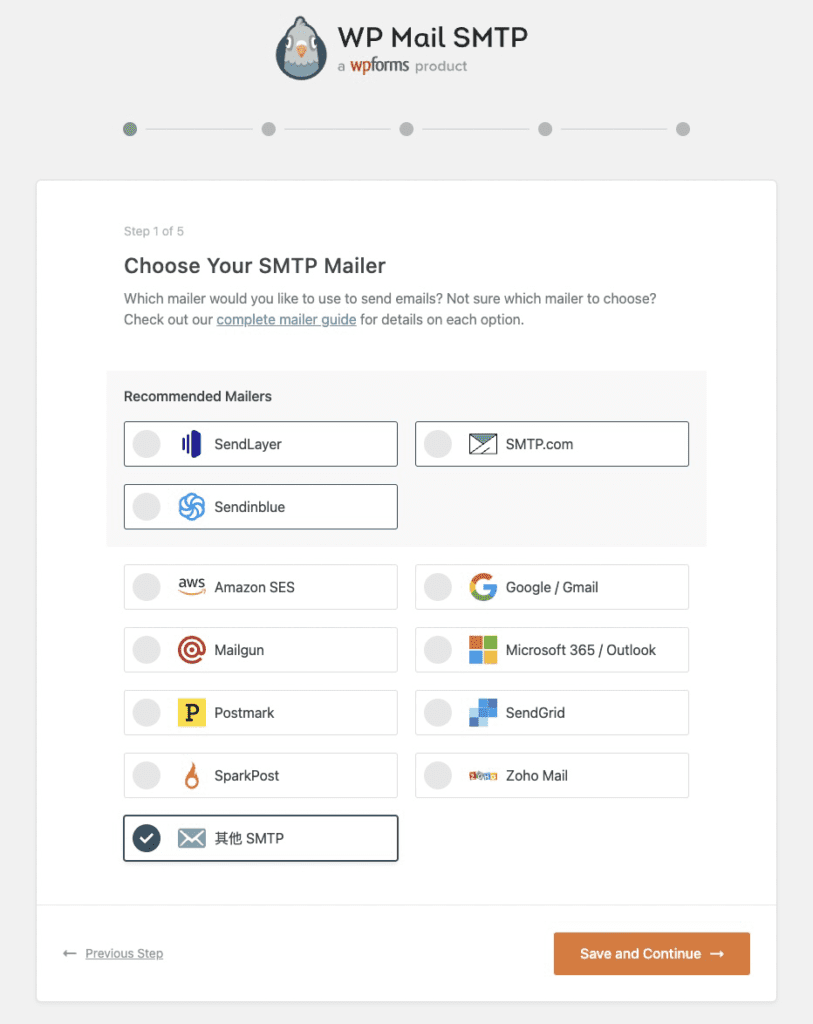Viewport: 813px width, 1024px height.
Task: Go back via Previous Step link
Action: coord(124,954)
